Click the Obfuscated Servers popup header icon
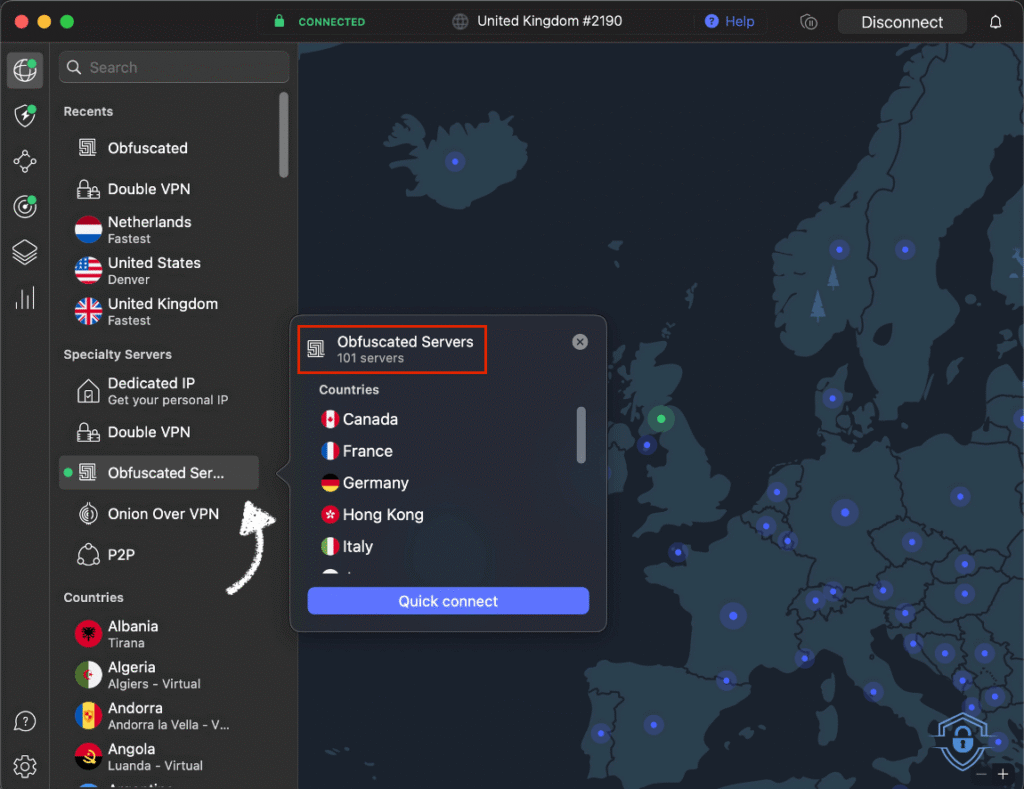The image size is (1024, 789). coord(316,349)
